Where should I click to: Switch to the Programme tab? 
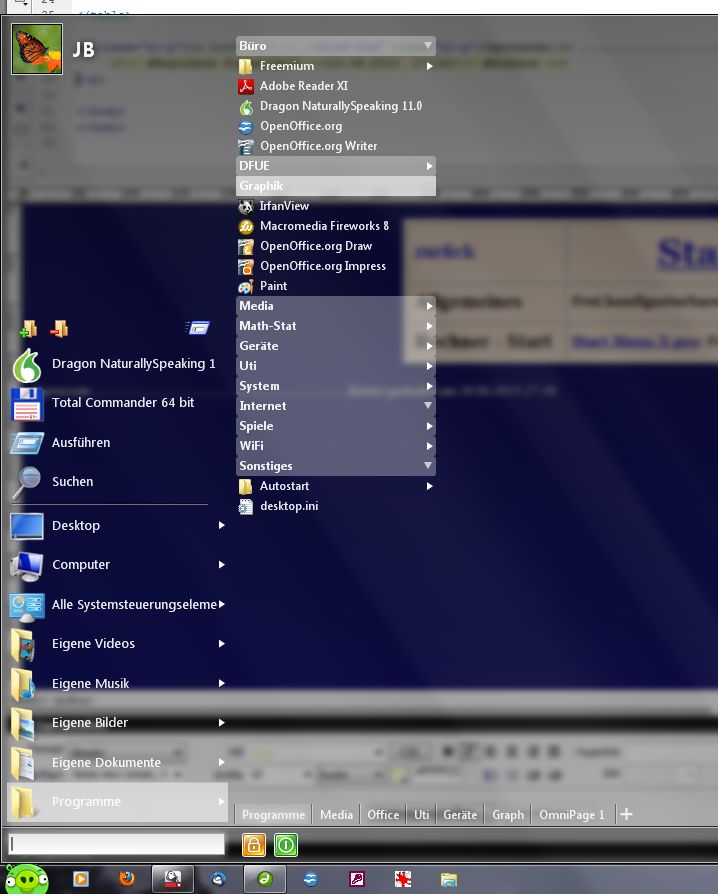tap(273, 815)
